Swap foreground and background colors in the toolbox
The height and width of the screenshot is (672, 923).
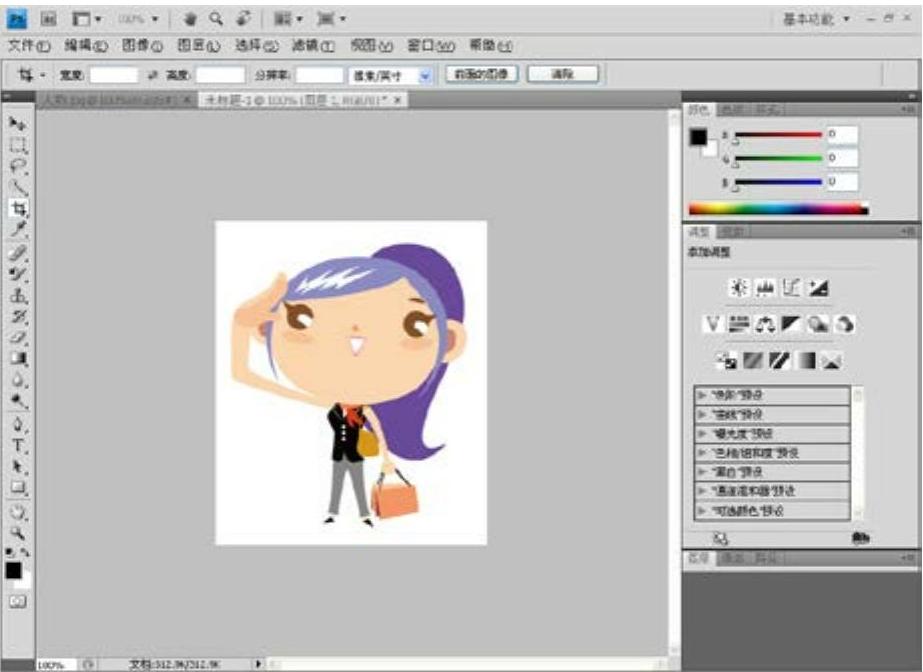pos(26,552)
